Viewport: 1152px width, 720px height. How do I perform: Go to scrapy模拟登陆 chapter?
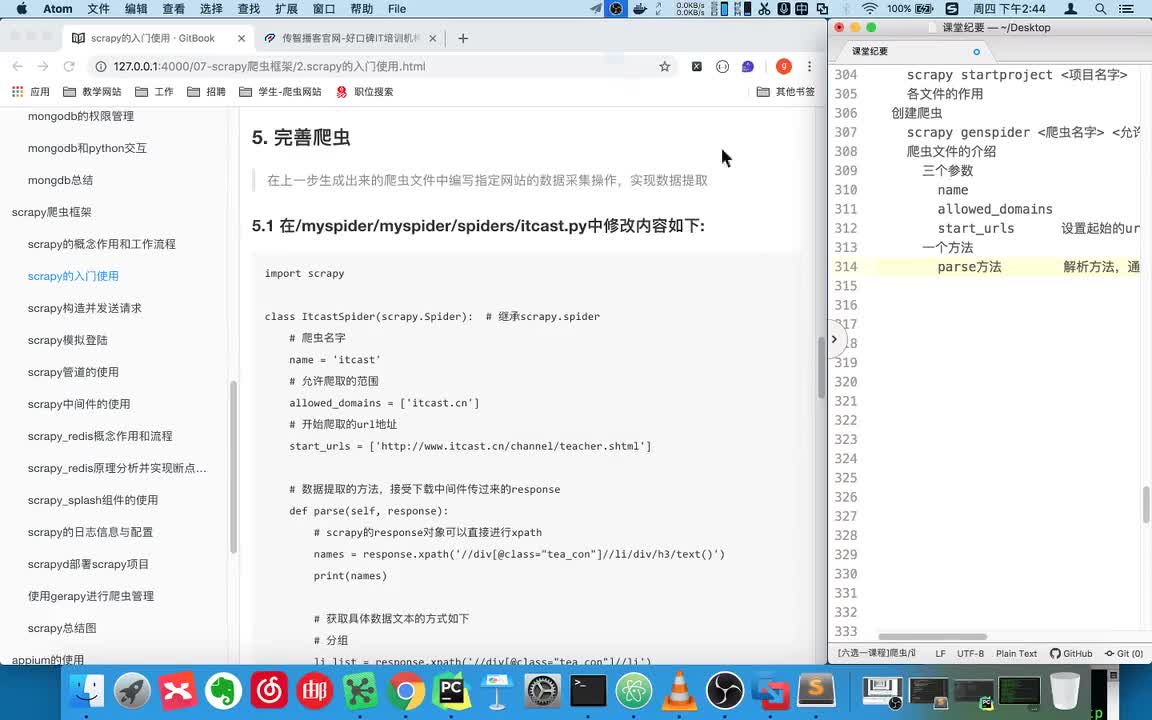[68, 340]
